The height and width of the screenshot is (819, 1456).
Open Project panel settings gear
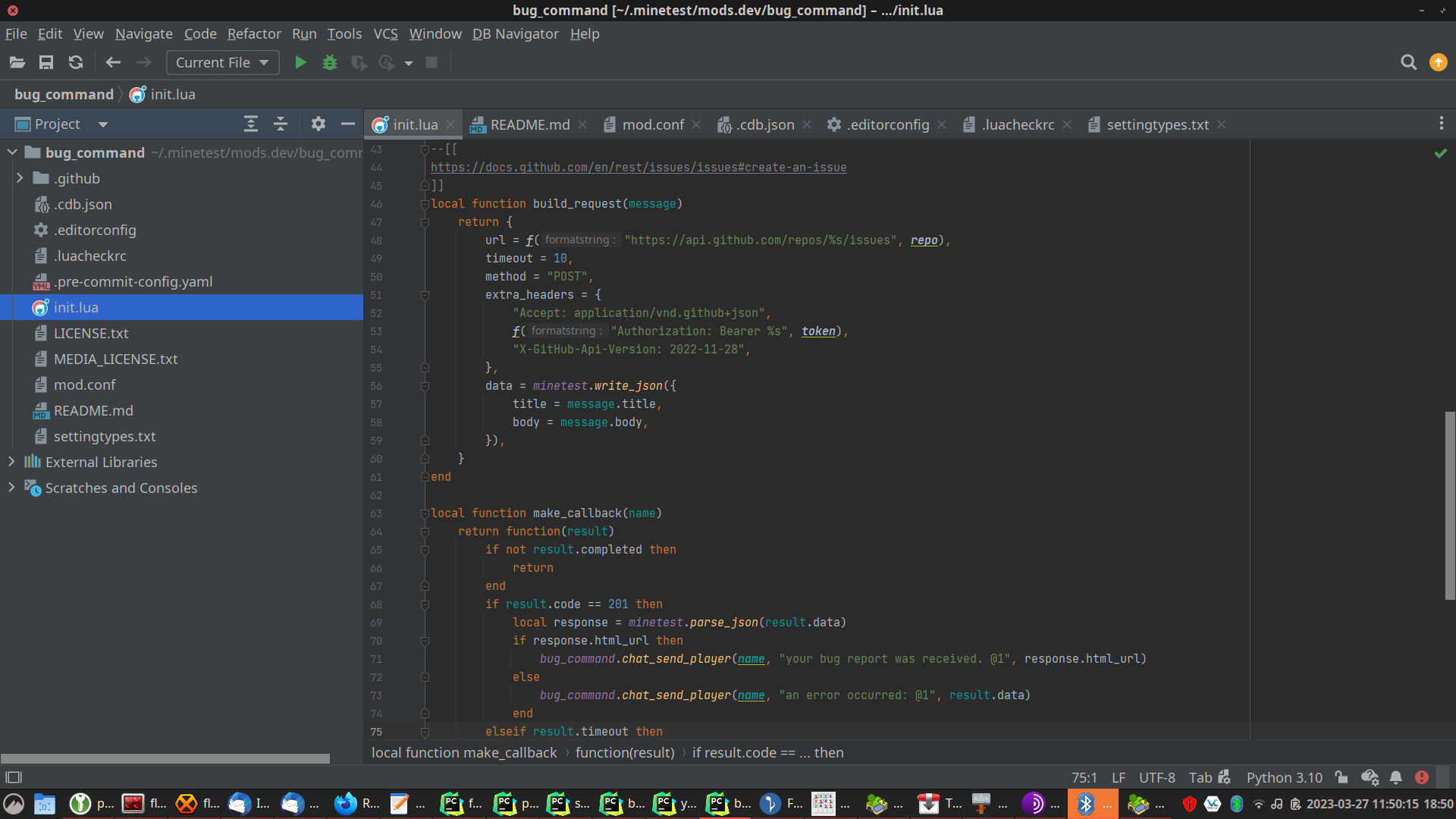click(318, 124)
